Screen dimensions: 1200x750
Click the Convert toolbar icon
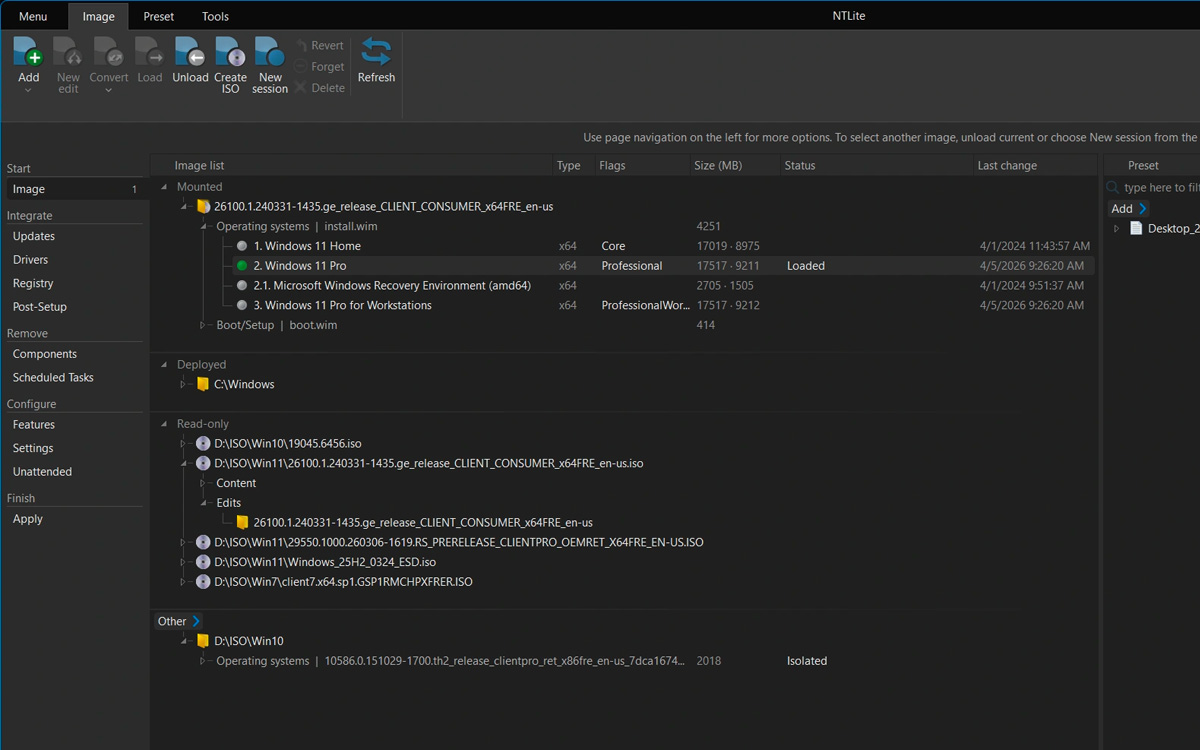pos(108,52)
